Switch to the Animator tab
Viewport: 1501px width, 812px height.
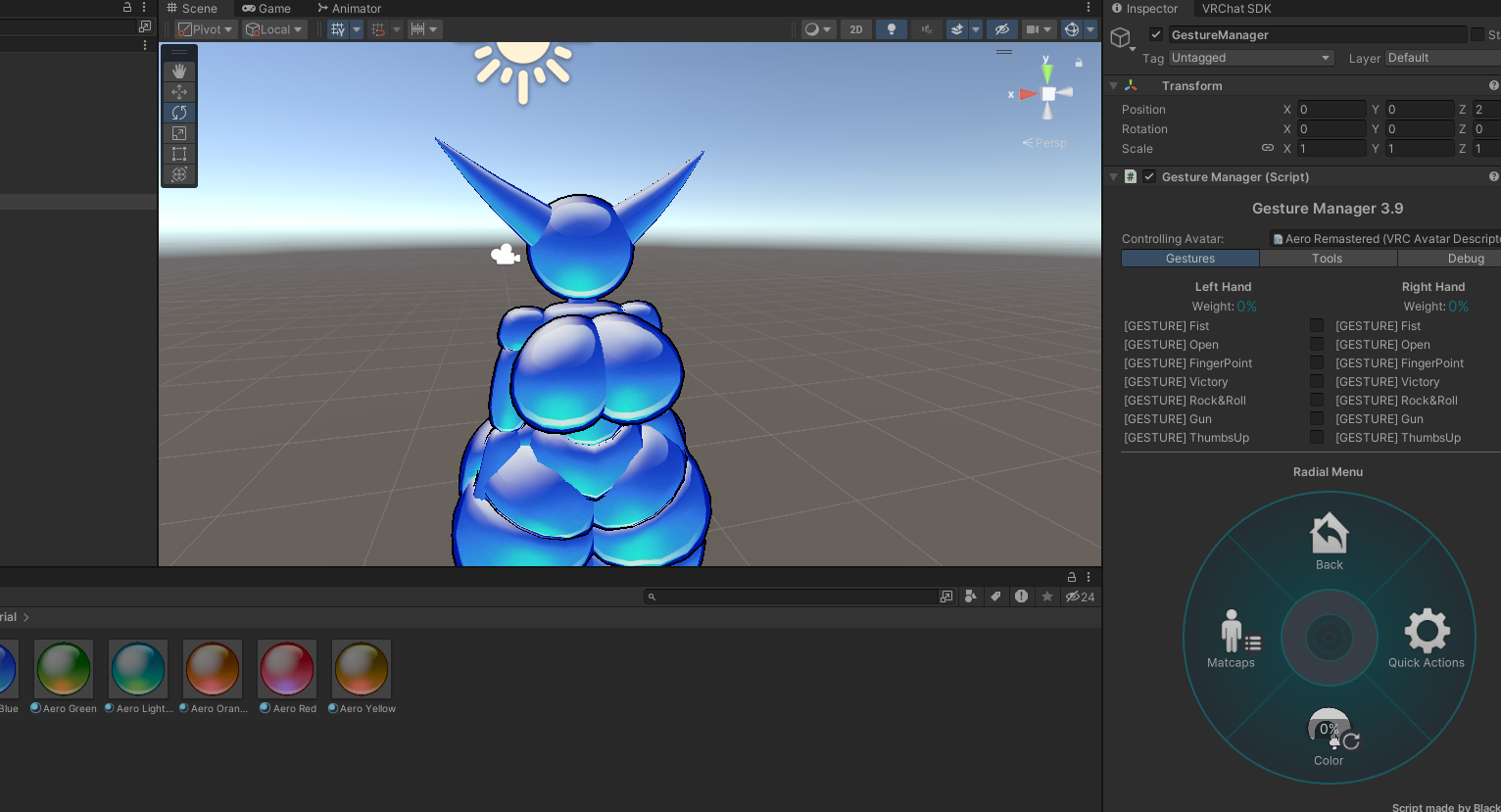point(349,8)
